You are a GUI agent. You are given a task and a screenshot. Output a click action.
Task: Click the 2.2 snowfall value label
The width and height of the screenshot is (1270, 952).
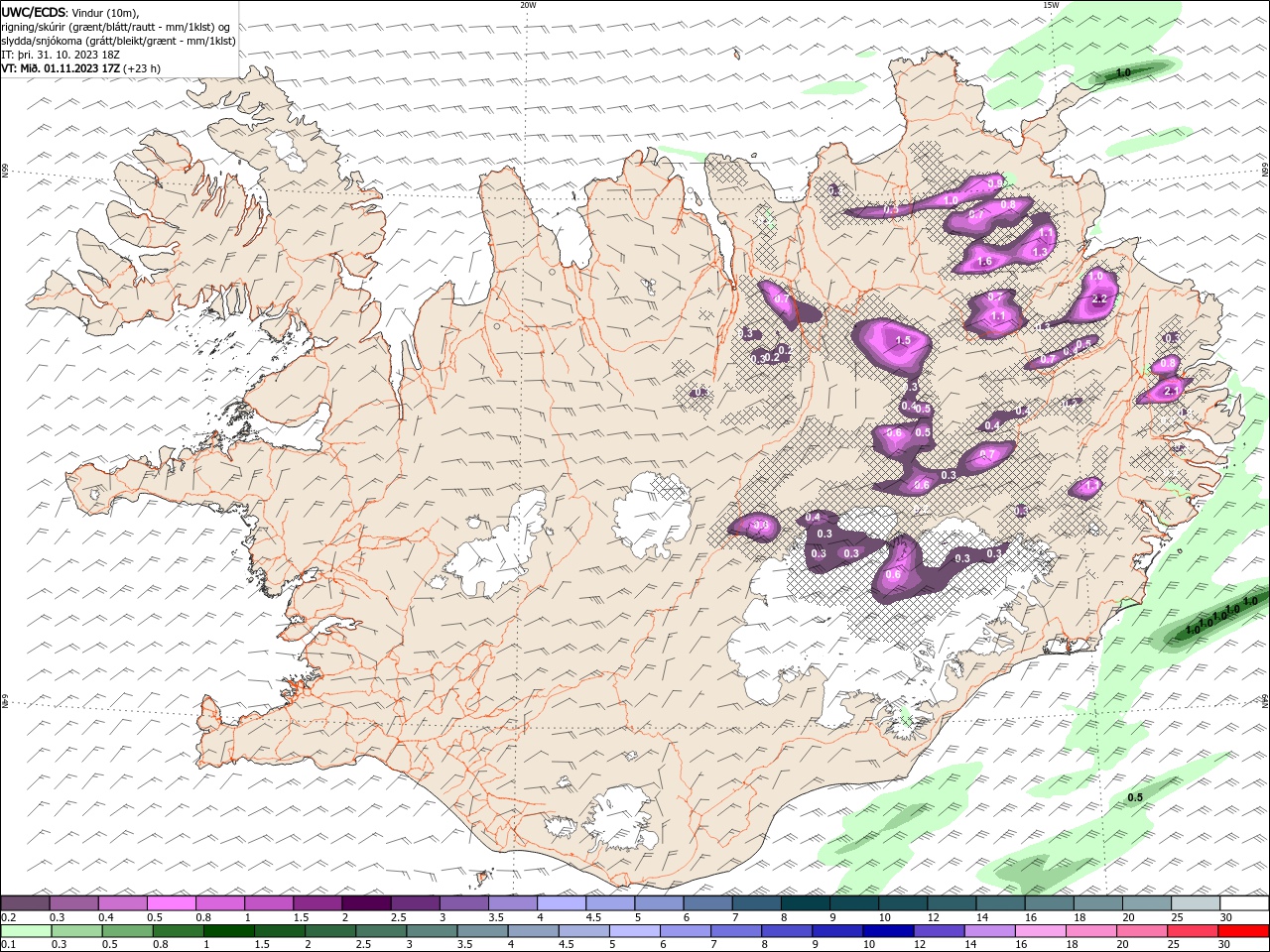[x=1098, y=298]
